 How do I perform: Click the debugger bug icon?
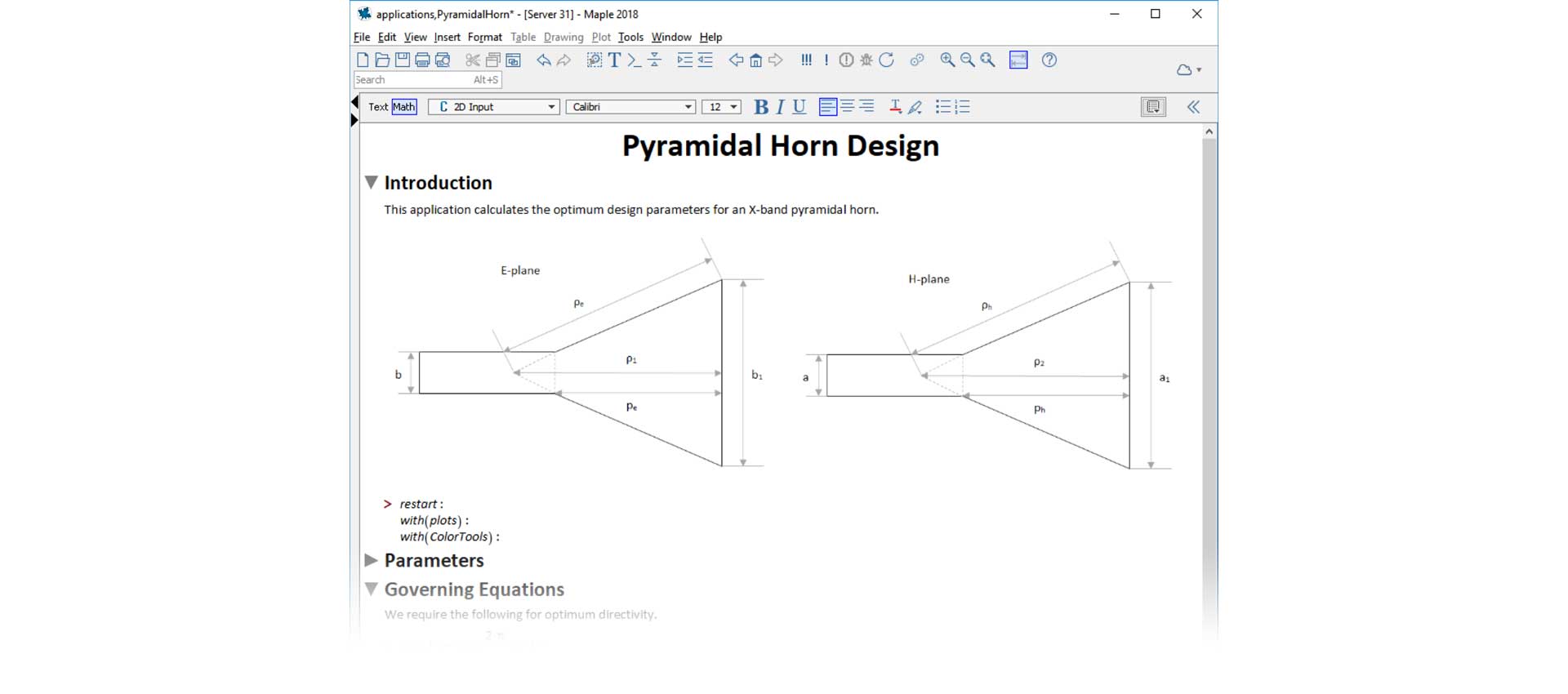tap(866, 60)
